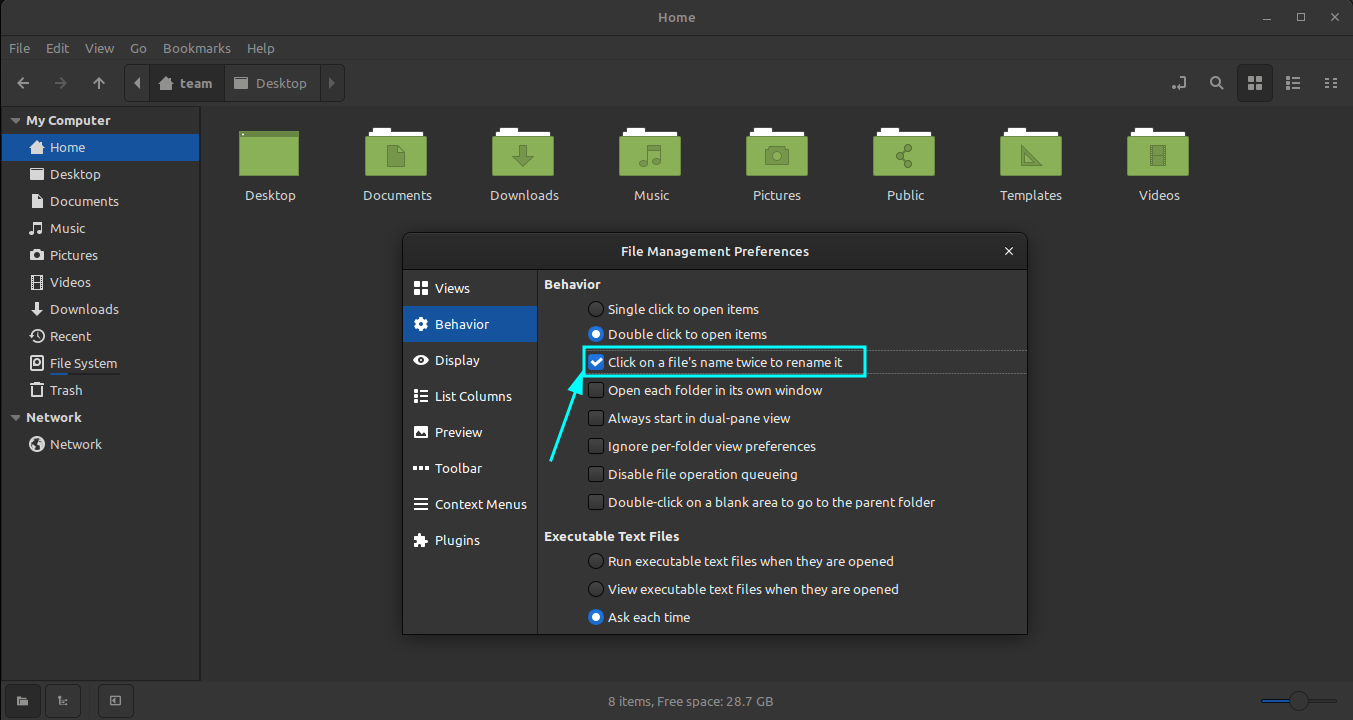The height and width of the screenshot is (720, 1353).
Task: Go back with the left arrow toolbar button
Action: (23, 83)
